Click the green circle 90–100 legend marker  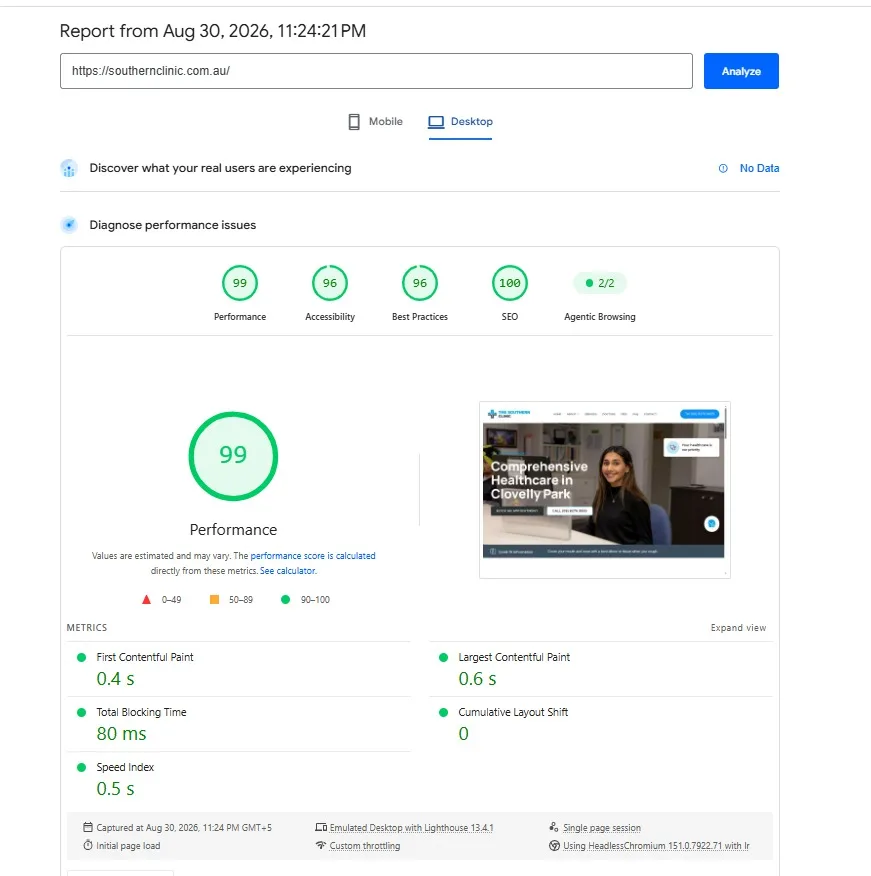coord(285,599)
